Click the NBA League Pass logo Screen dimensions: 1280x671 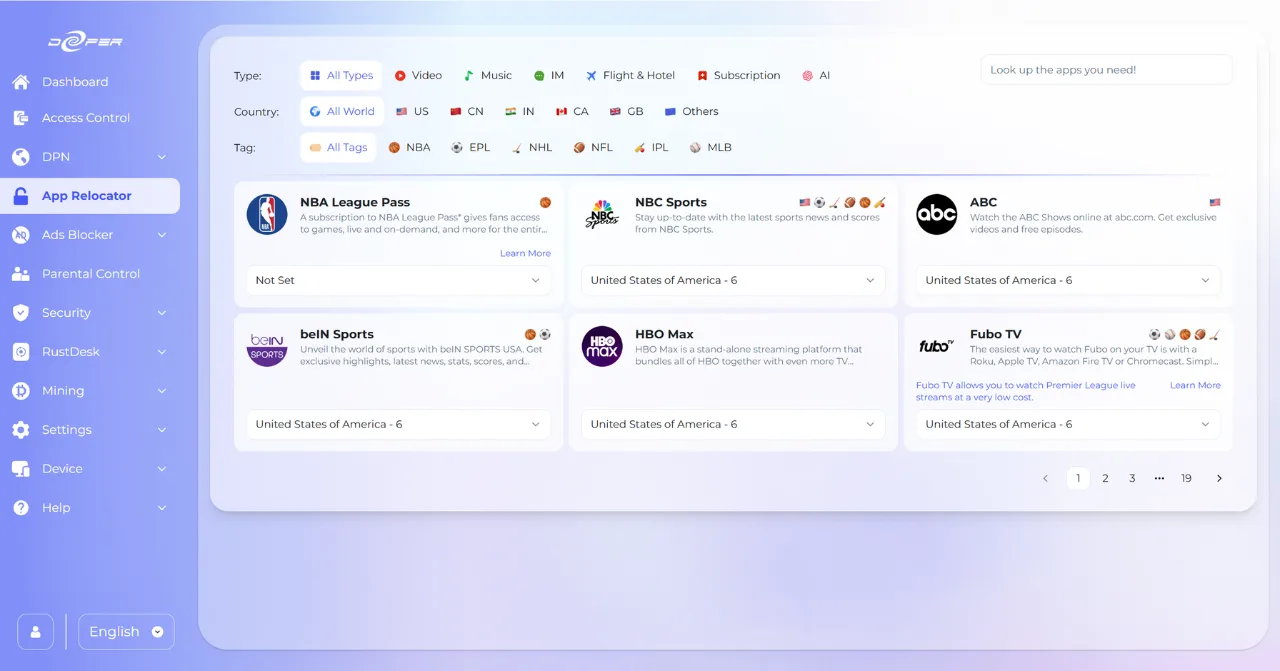[x=267, y=214]
